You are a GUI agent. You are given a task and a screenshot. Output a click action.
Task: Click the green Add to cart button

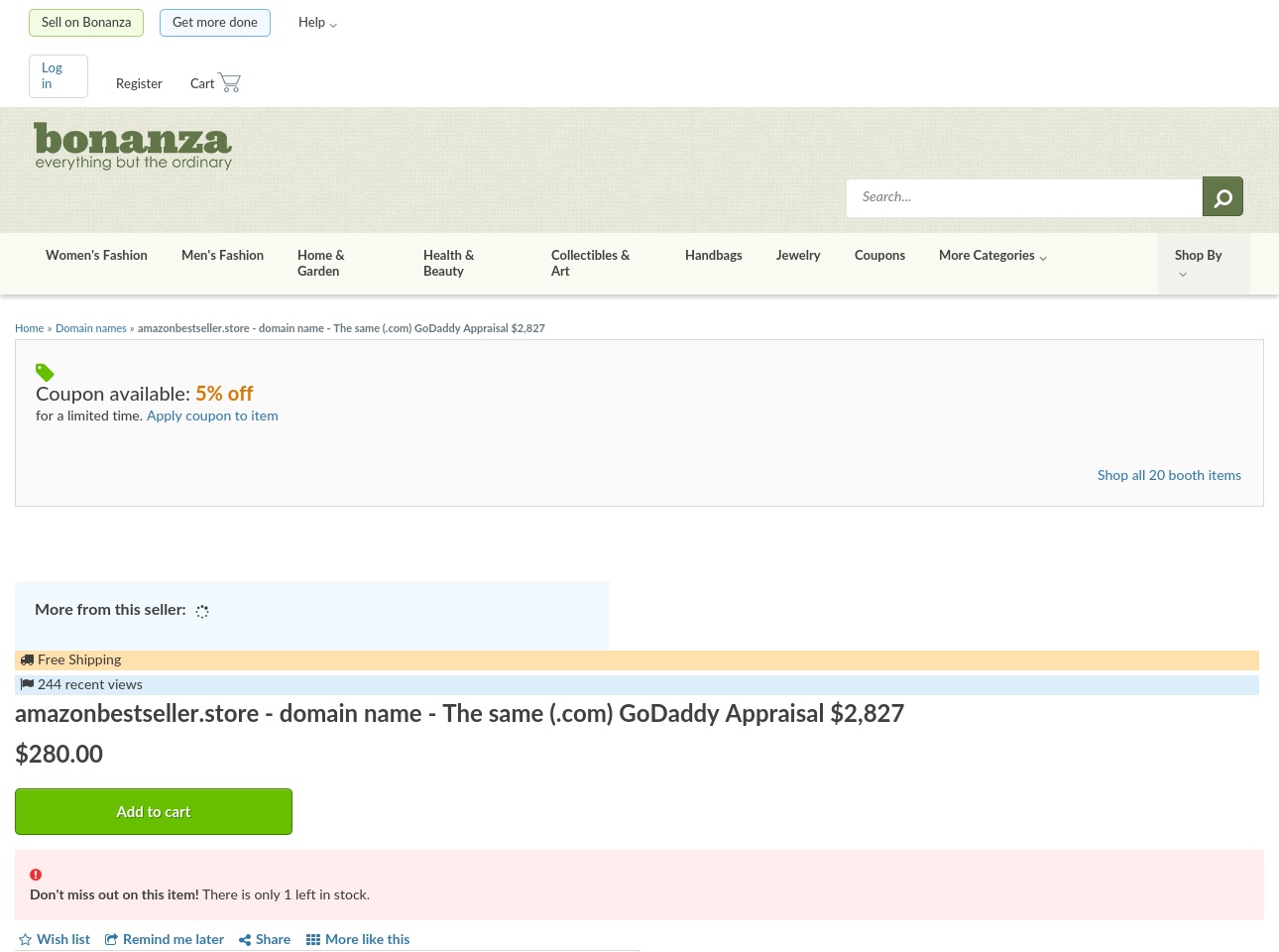coord(154,811)
